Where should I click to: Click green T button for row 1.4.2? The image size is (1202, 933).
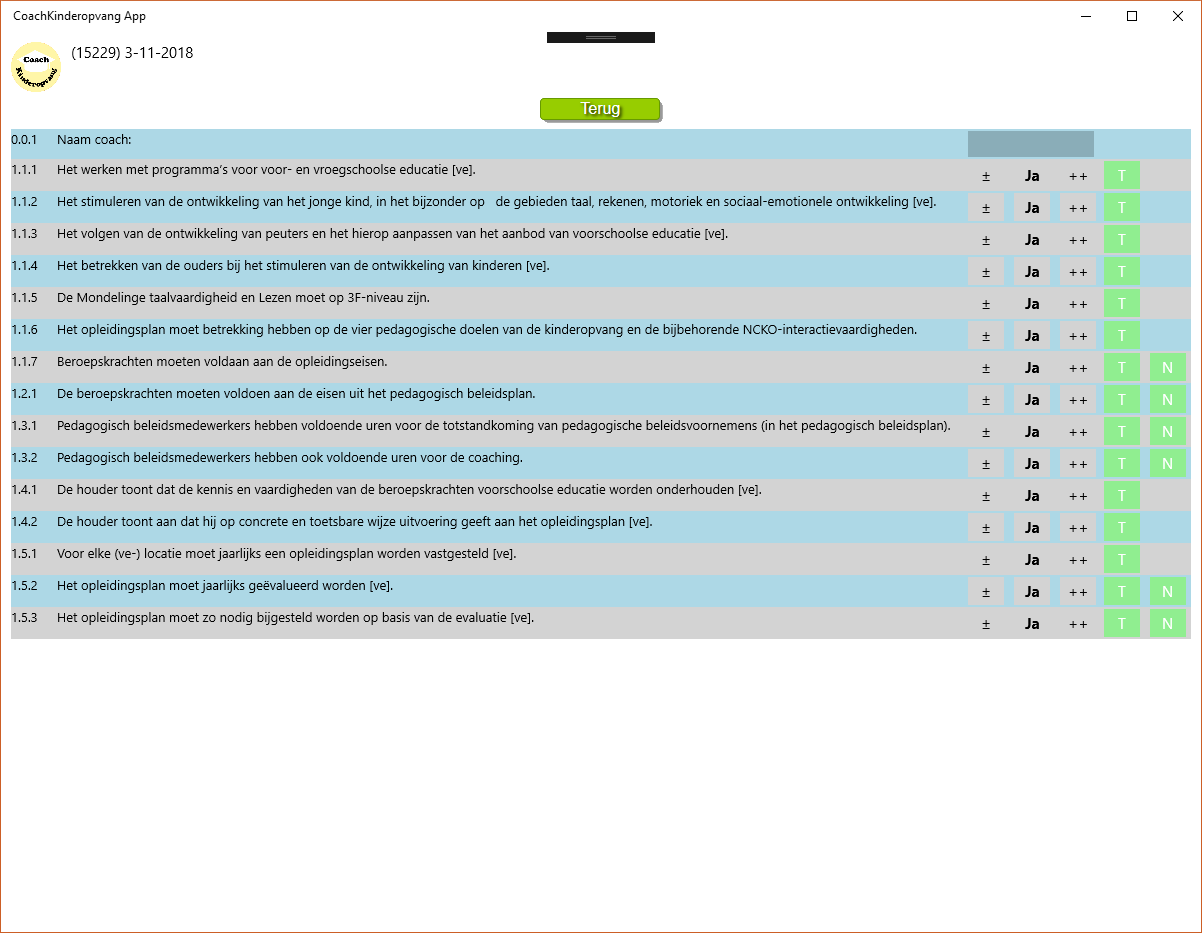[x=1122, y=528]
